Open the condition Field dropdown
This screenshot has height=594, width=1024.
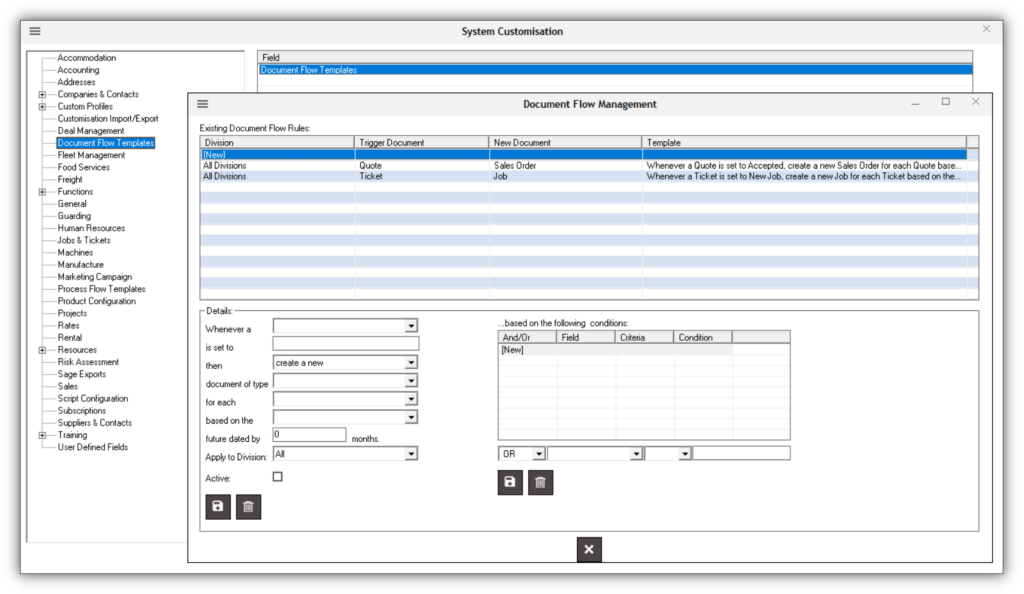tap(635, 454)
